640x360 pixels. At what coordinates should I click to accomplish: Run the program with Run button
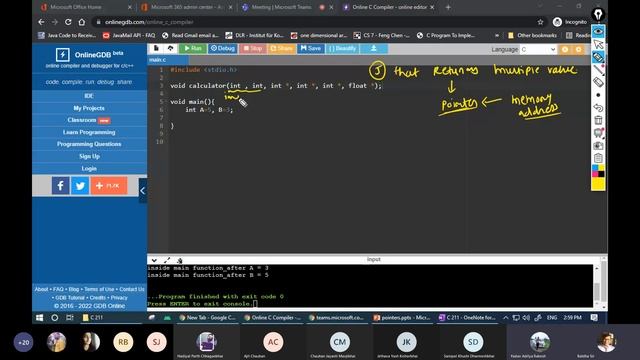point(193,49)
